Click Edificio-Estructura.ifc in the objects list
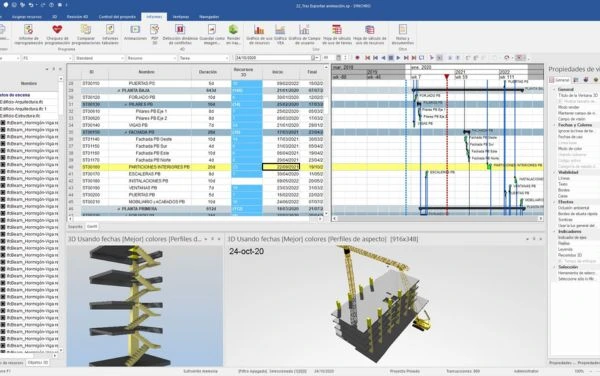Screen dimensions: 600x376 coord(20,116)
